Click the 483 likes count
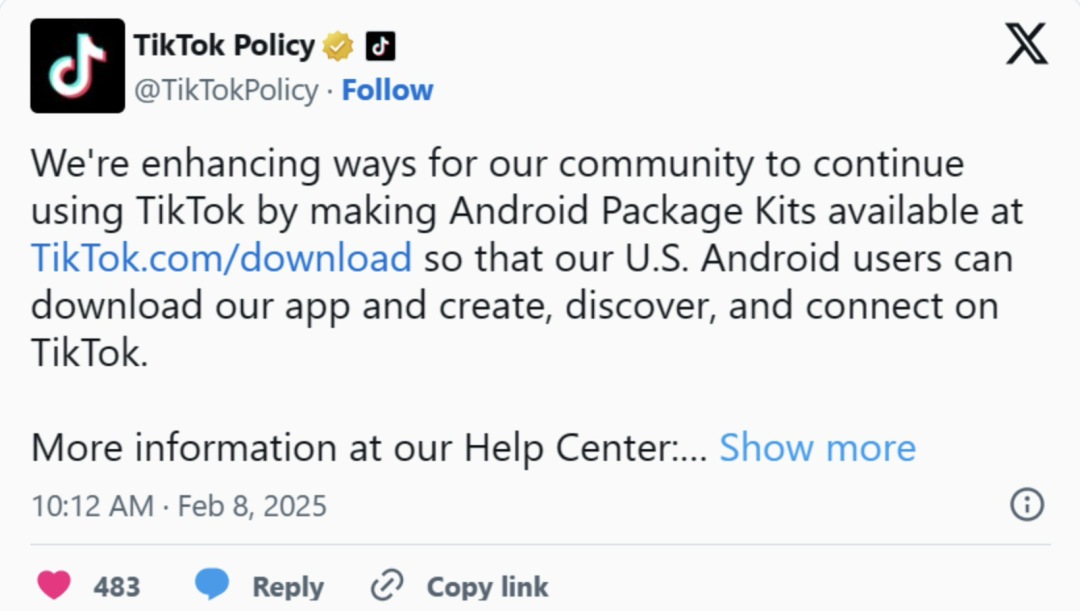Image resolution: width=1080 pixels, height=611 pixels. coord(117,586)
